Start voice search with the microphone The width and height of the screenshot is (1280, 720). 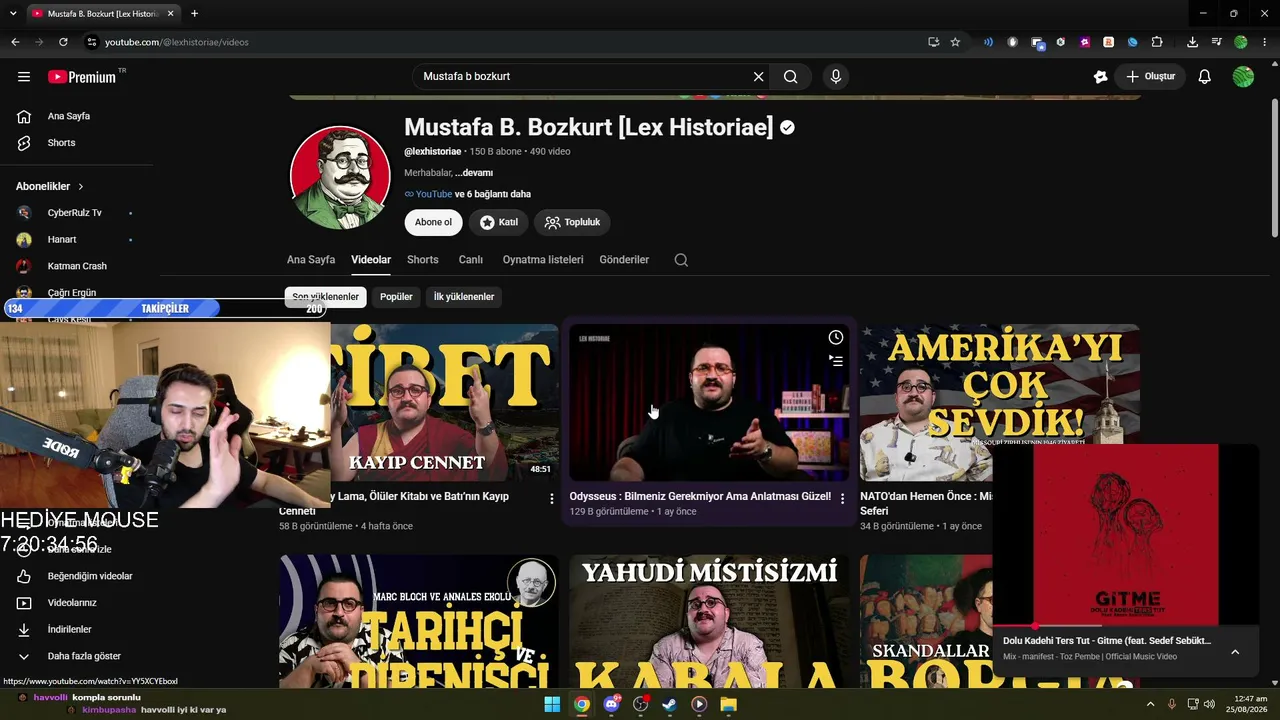pyautogui.click(x=836, y=77)
